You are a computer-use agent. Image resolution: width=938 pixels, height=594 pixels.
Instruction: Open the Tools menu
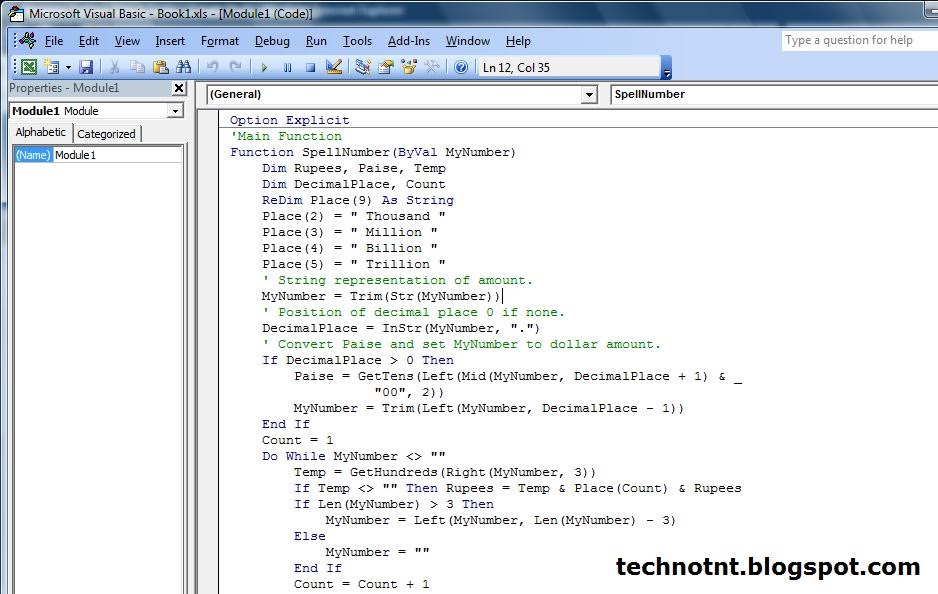click(x=357, y=41)
